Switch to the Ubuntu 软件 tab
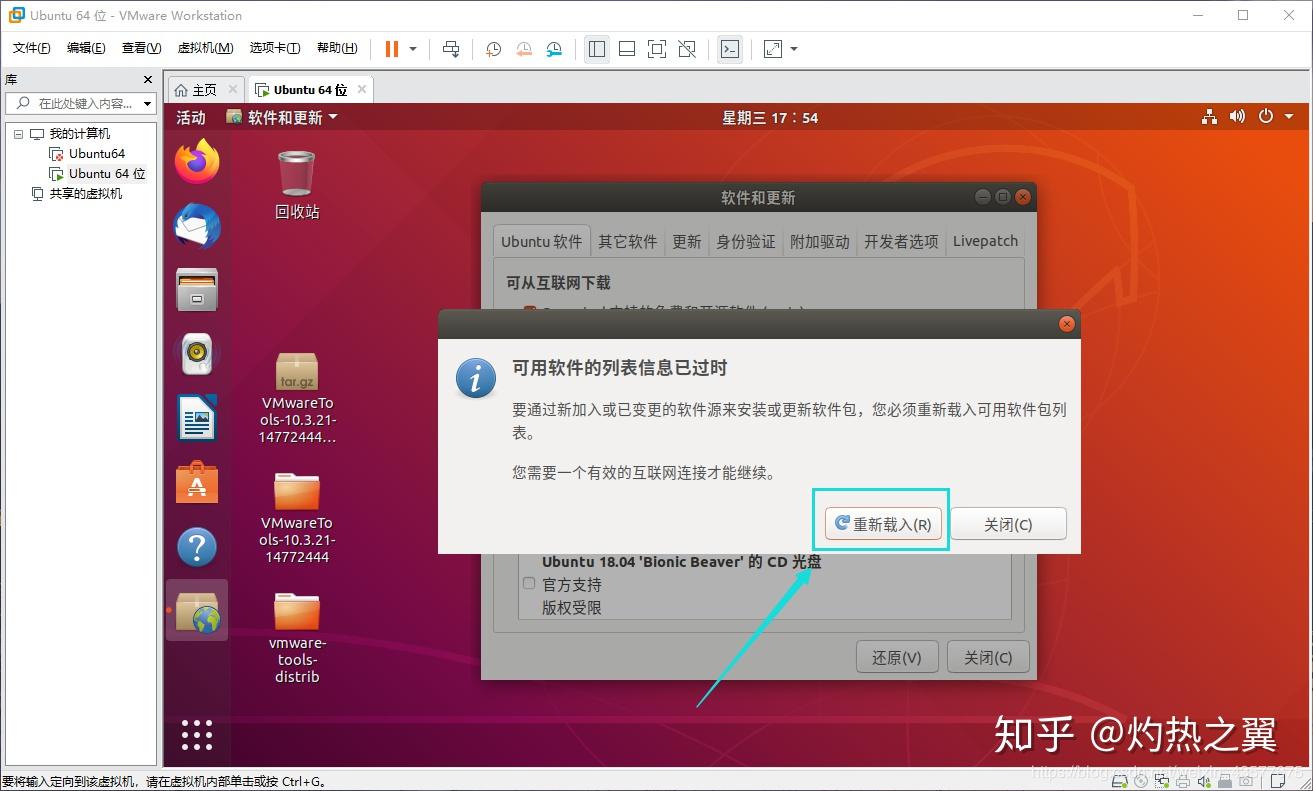 (x=541, y=241)
